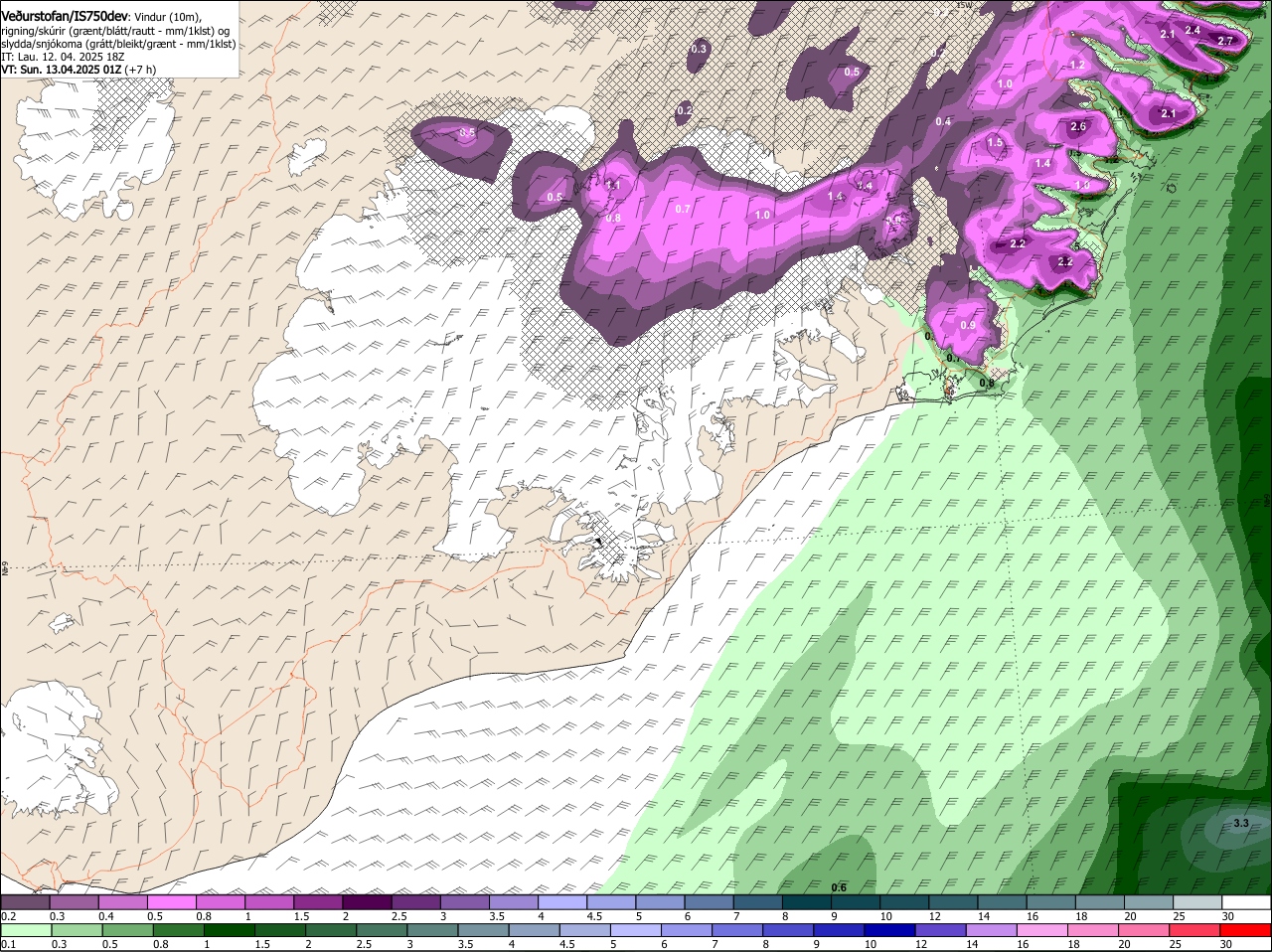
Task: Click the darkest purple 2–2.5 snow legend swatch
Action: (x=366, y=901)
